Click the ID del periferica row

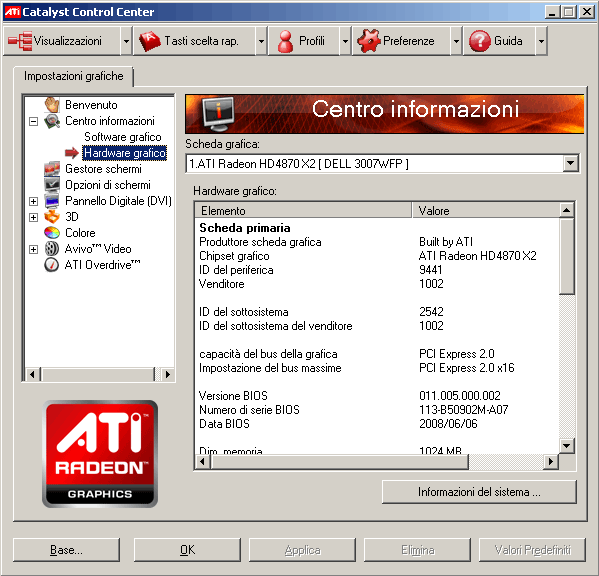coord(377,270)
